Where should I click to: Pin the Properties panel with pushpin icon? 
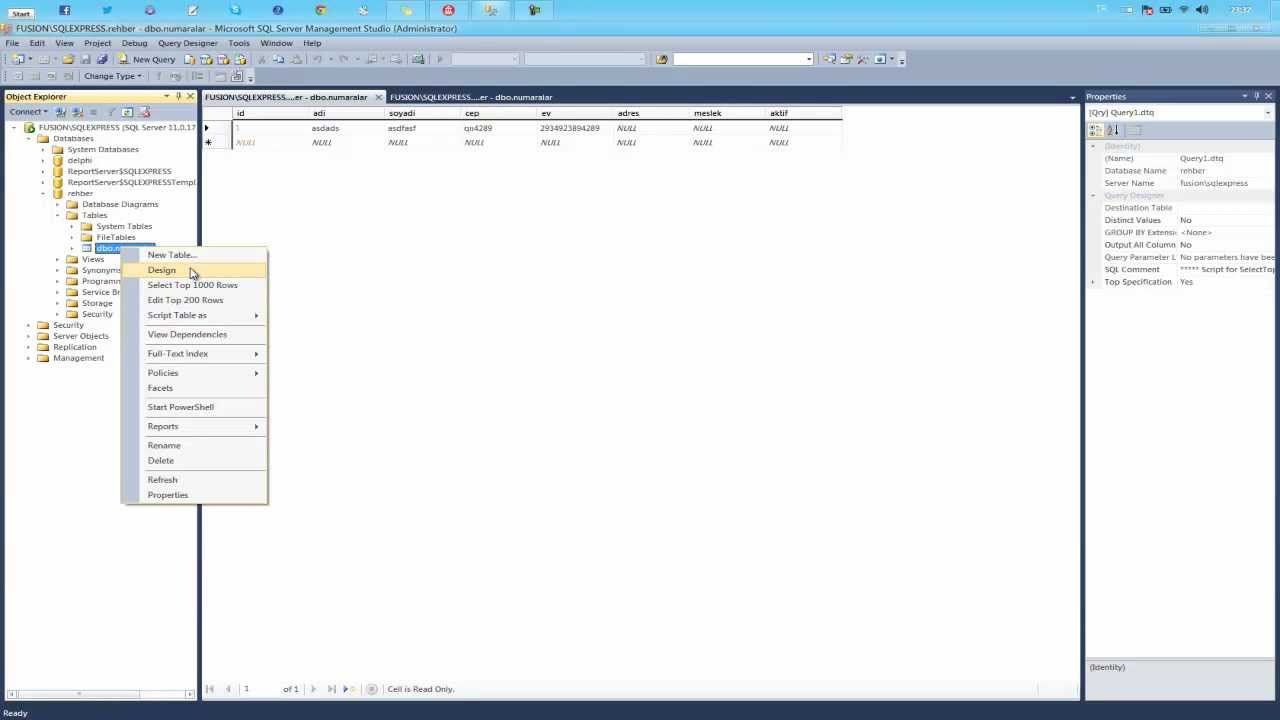click(x=1256, y=96)
